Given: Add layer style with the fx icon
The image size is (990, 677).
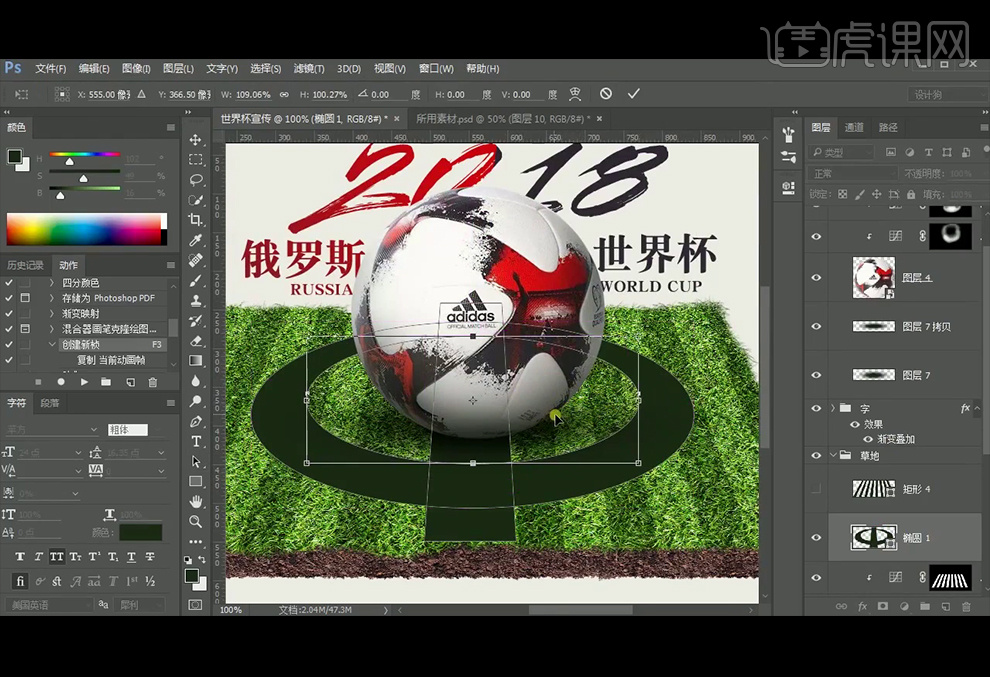Looking at the screenshot, I should [862, 607].
